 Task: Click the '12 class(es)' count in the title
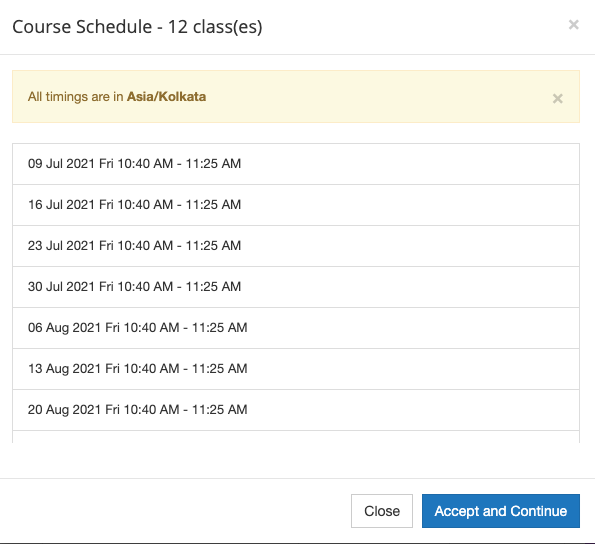click(x=215, y=27)
